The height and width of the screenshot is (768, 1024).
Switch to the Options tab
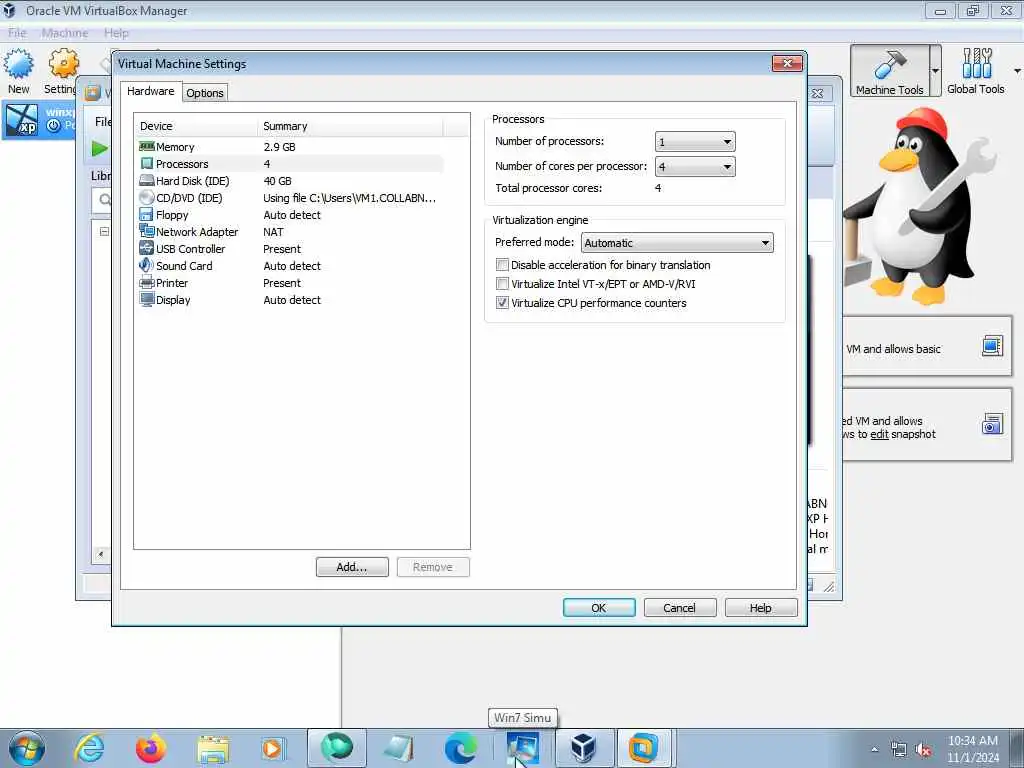click(x=205, y=93)
